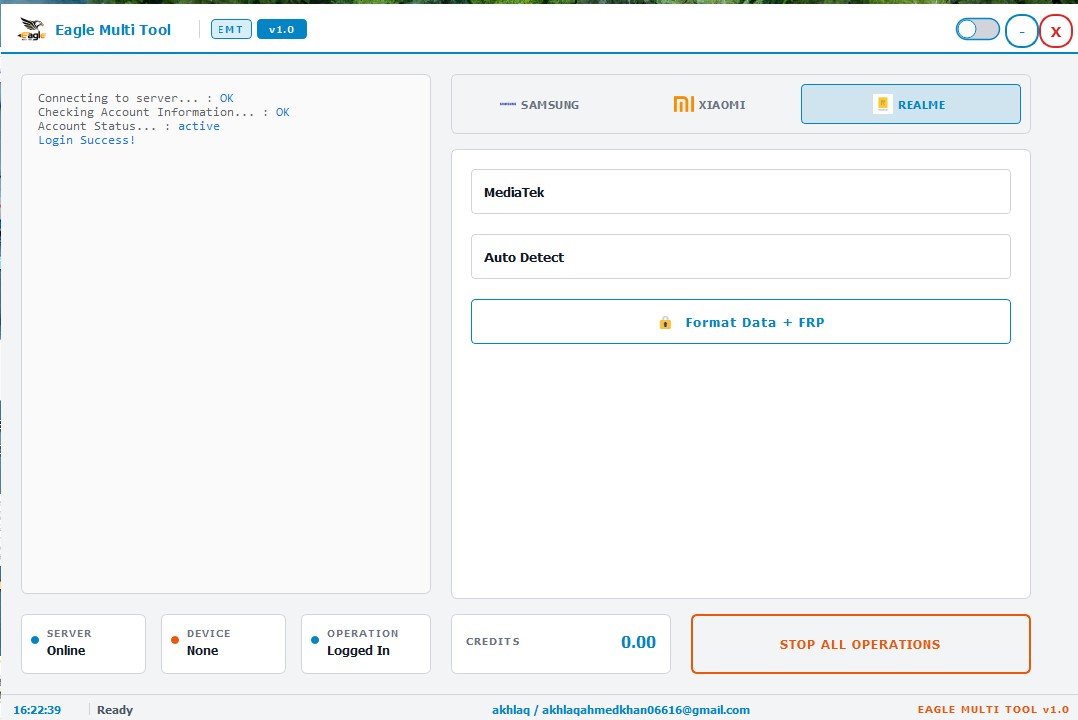The image size is (1078, 720).
Task: Click the Eagle Multi Tool title
Action: pos(113,30)
